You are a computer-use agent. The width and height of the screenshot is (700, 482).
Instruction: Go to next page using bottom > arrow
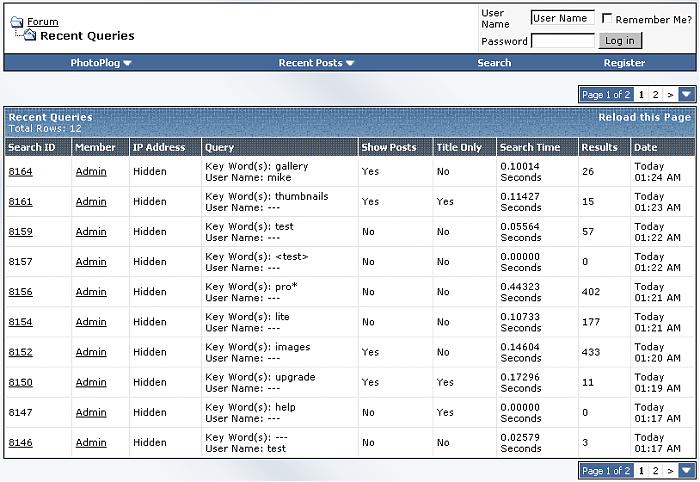point(670,471)
